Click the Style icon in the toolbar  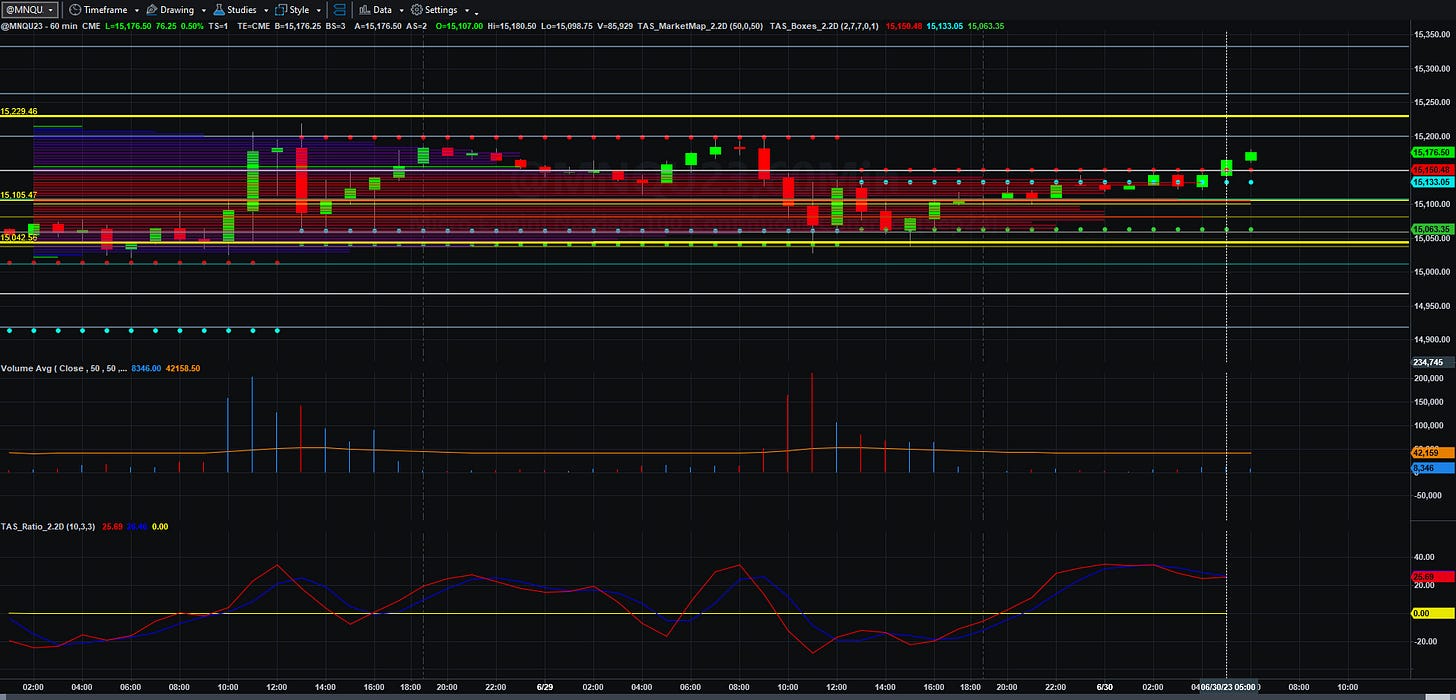[x=281, y=10]
